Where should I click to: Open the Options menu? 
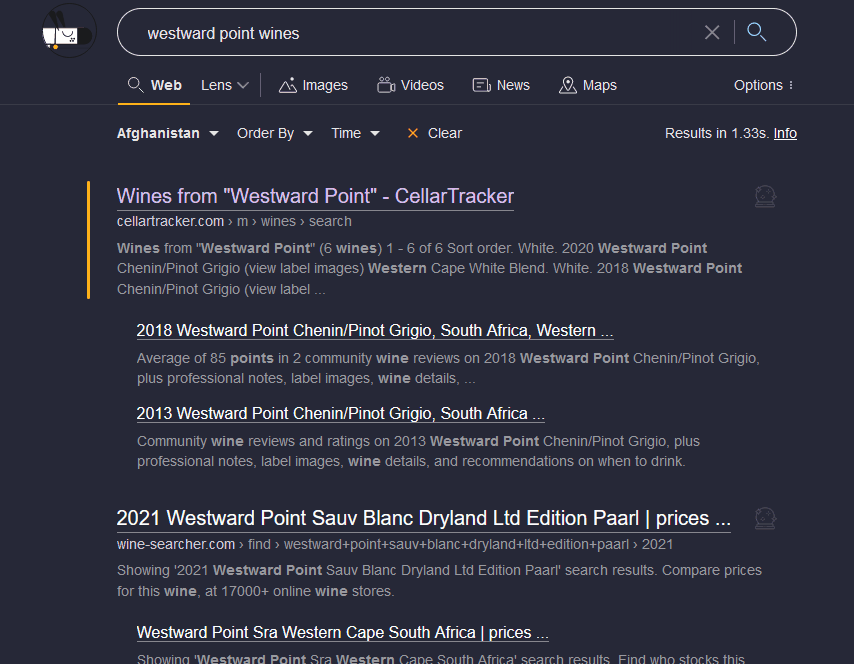tap(763, 85)
